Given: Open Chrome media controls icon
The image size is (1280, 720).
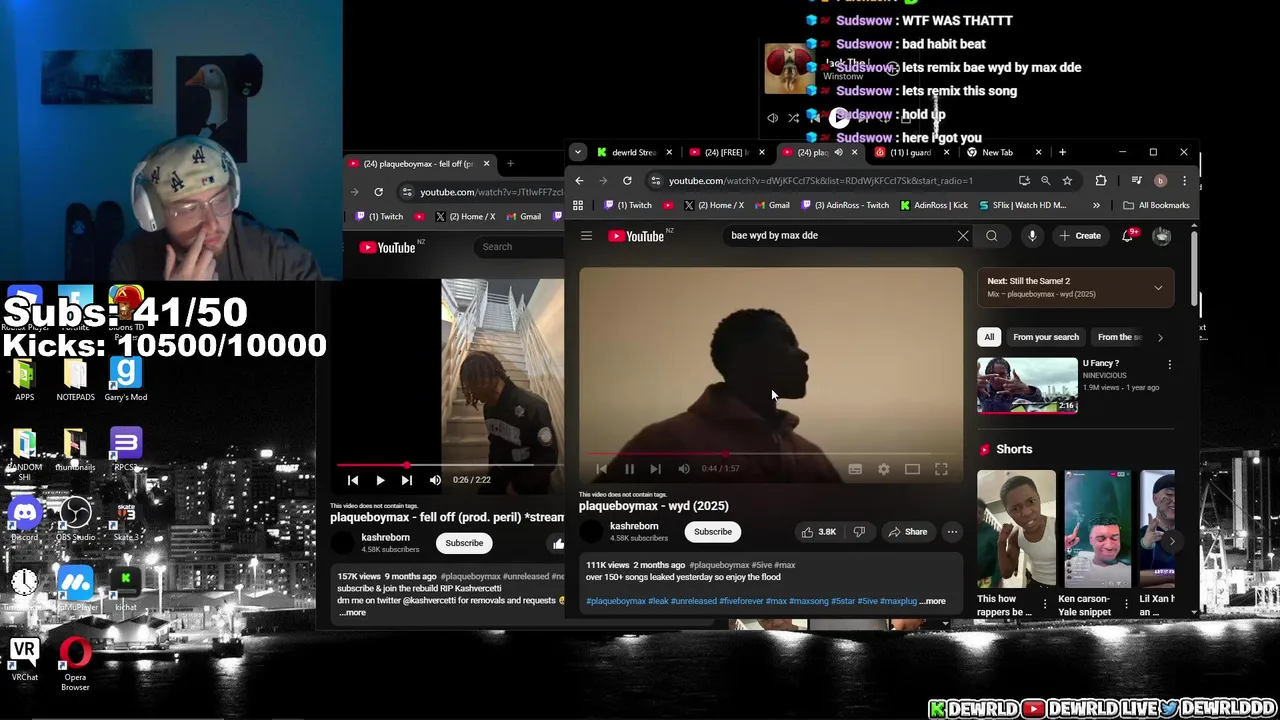Looking at the screenshot, I should point(1136,181).
